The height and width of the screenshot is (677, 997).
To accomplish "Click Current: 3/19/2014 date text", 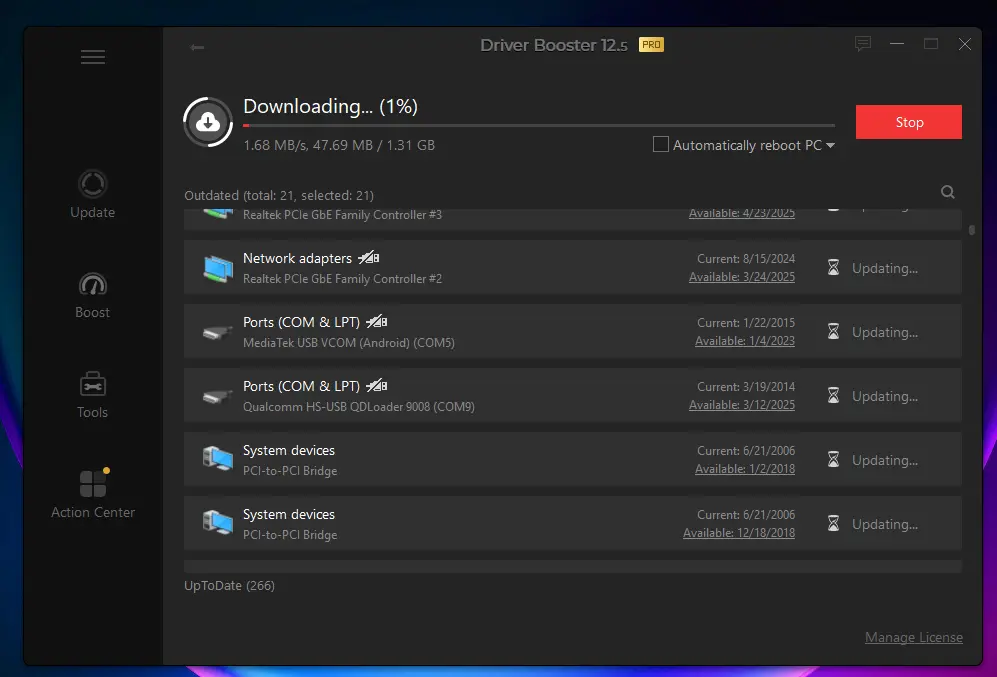I will tap(746, 387).
